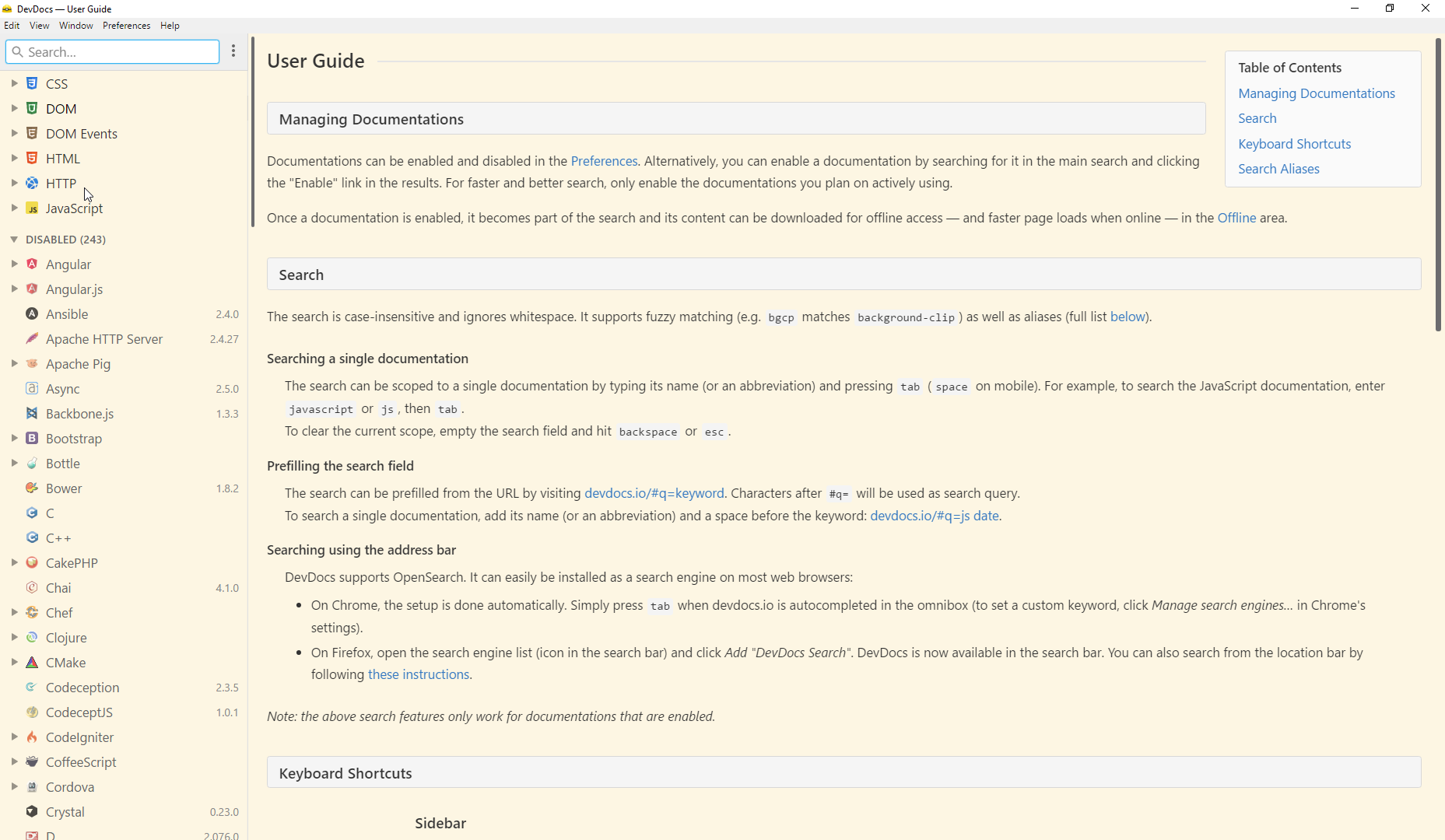This screenshot has width=1445, height=840.
Task: Open the Edit menu
Action: [12, 26]
